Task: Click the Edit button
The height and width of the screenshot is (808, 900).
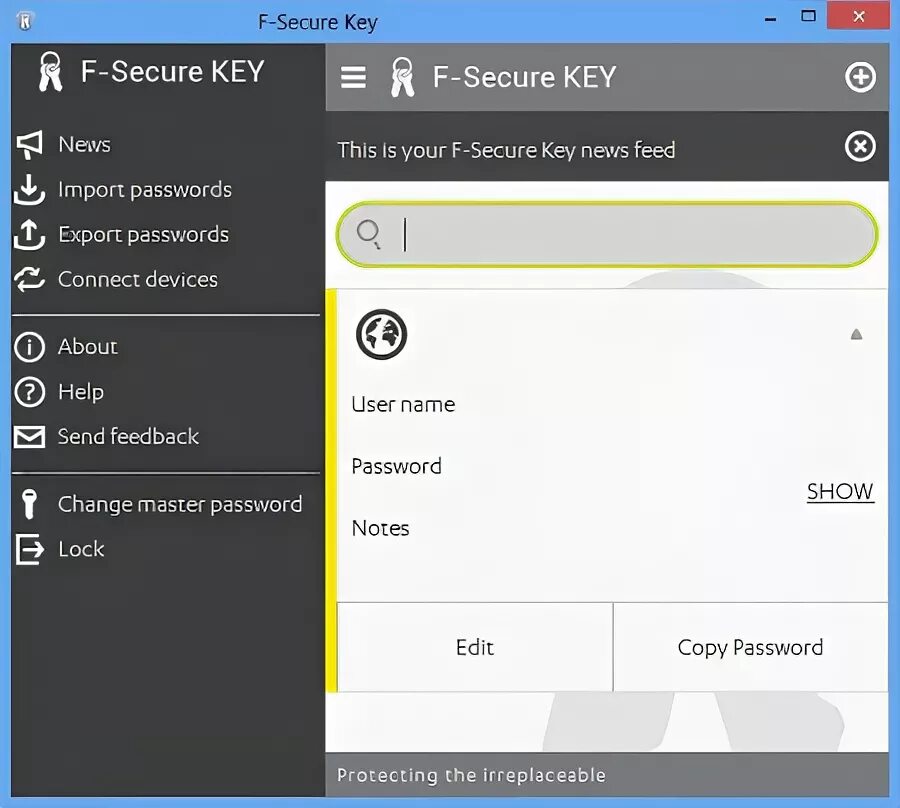Action: point(474,647)
